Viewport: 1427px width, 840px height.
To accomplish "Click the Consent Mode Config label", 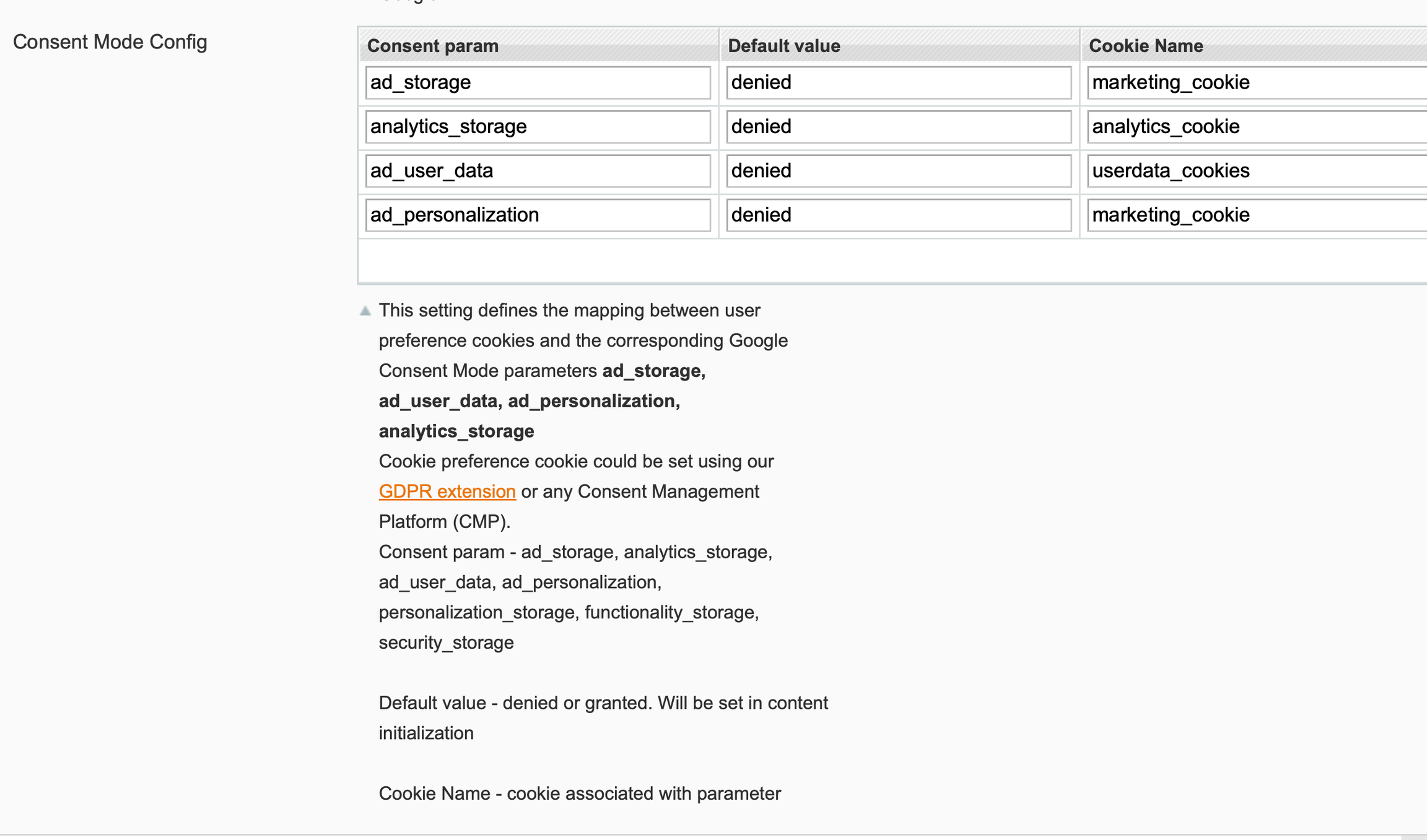I will coord(110,42).
